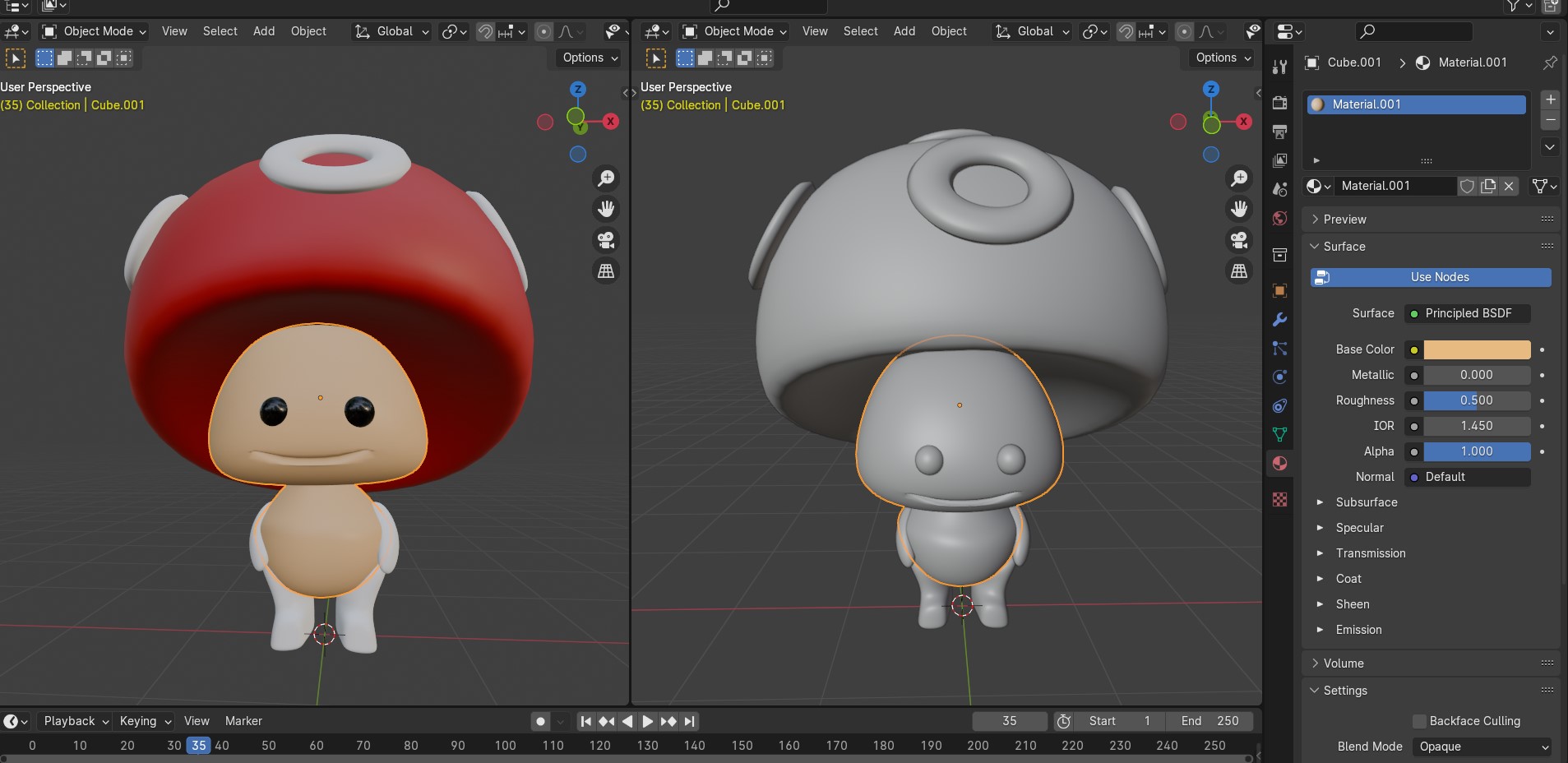1568x763 pixels.
Task: Enable the Backface Culling checkbox
Action: tap(1419, 721)
